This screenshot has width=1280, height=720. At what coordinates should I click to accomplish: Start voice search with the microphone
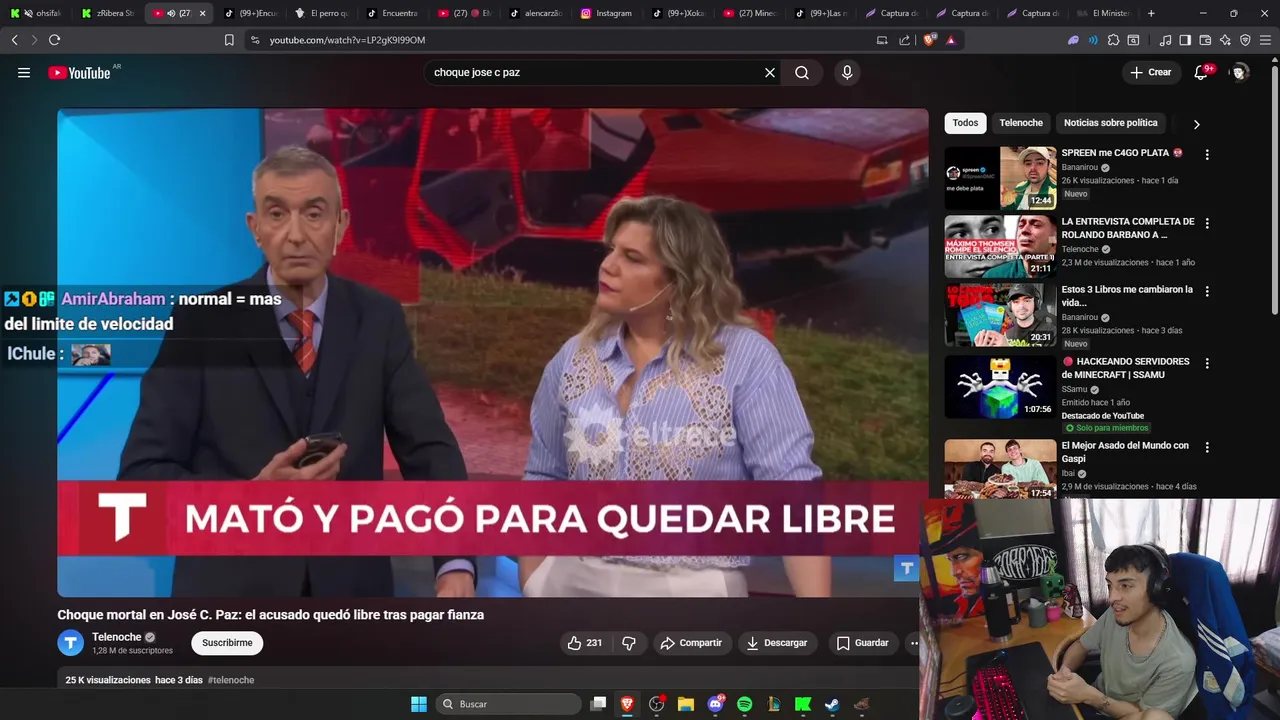[847, 72]
